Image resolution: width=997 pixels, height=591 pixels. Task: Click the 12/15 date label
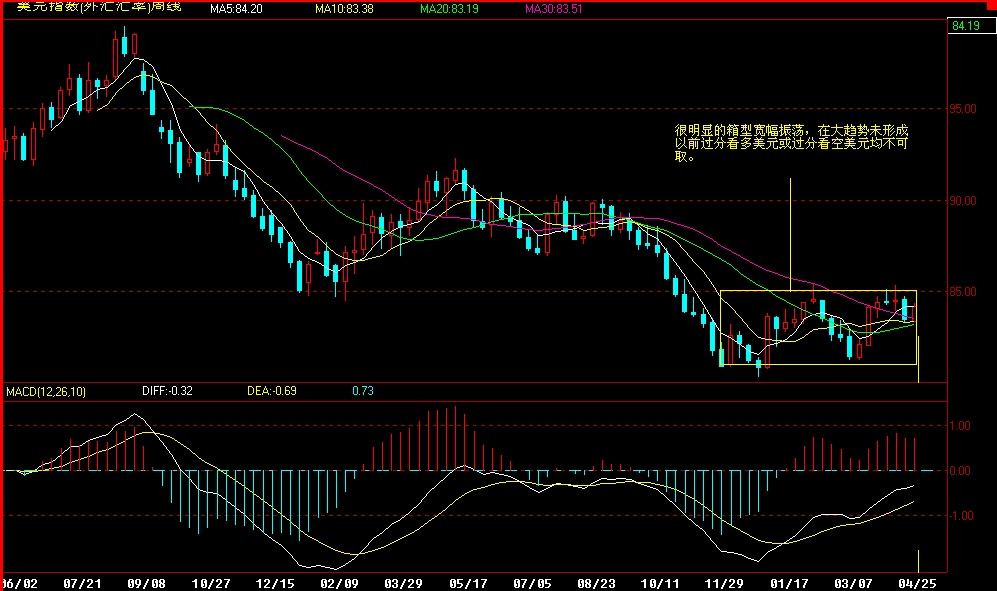pyautogui.click(x=275, y=583)
